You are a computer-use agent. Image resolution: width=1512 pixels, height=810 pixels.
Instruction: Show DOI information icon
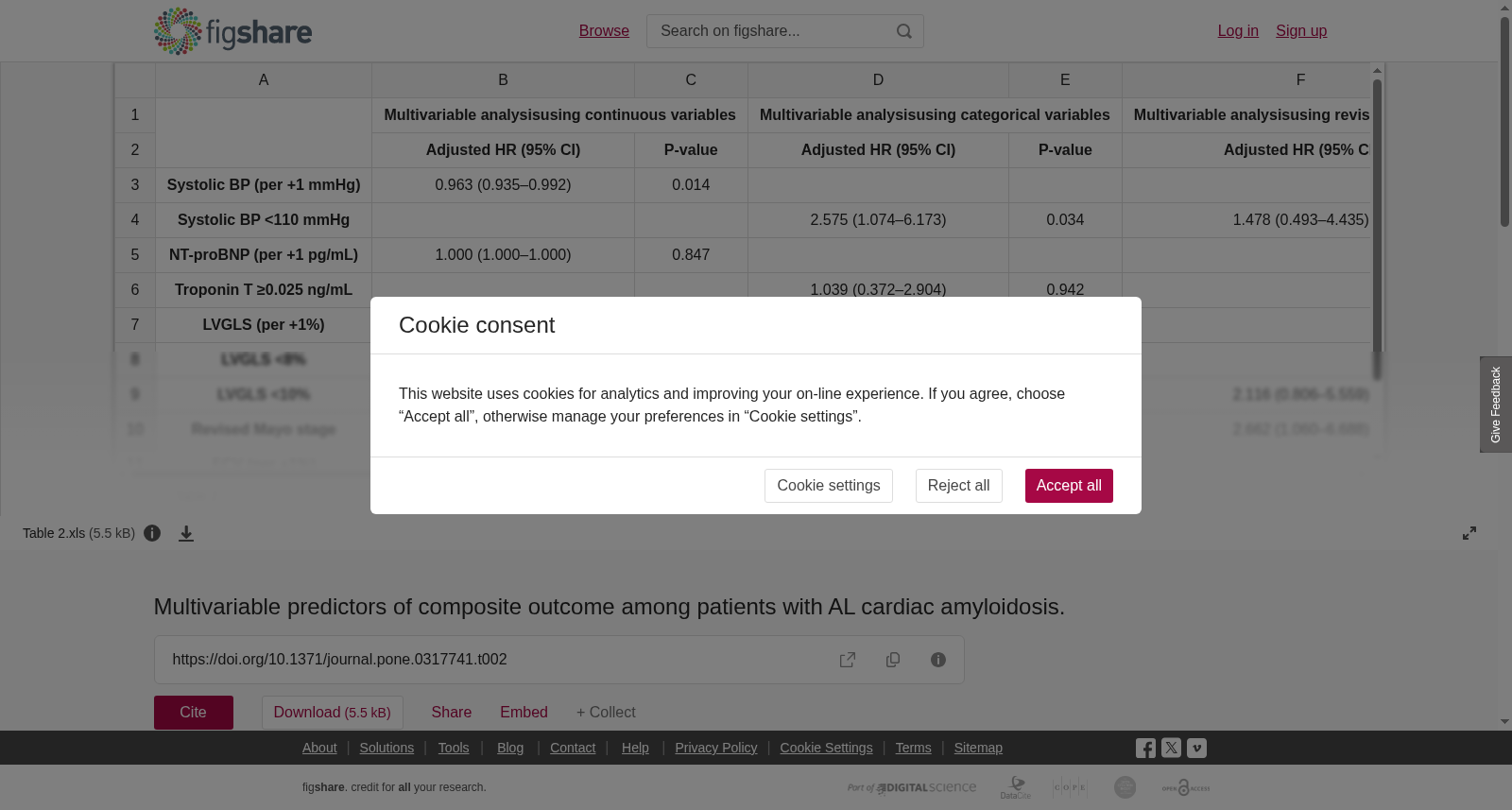[938, 660]
